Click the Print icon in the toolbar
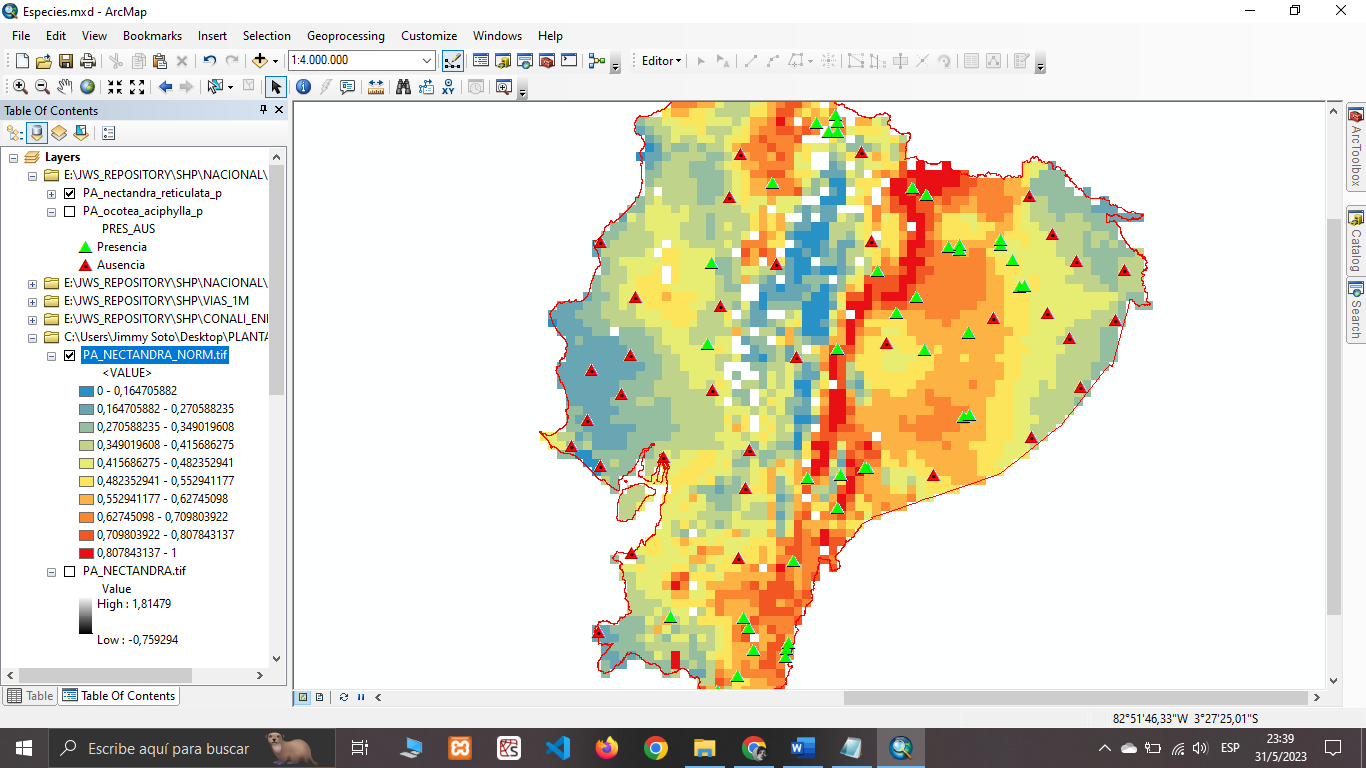This screenshot has width=1366, height=768. click(87, 61)
